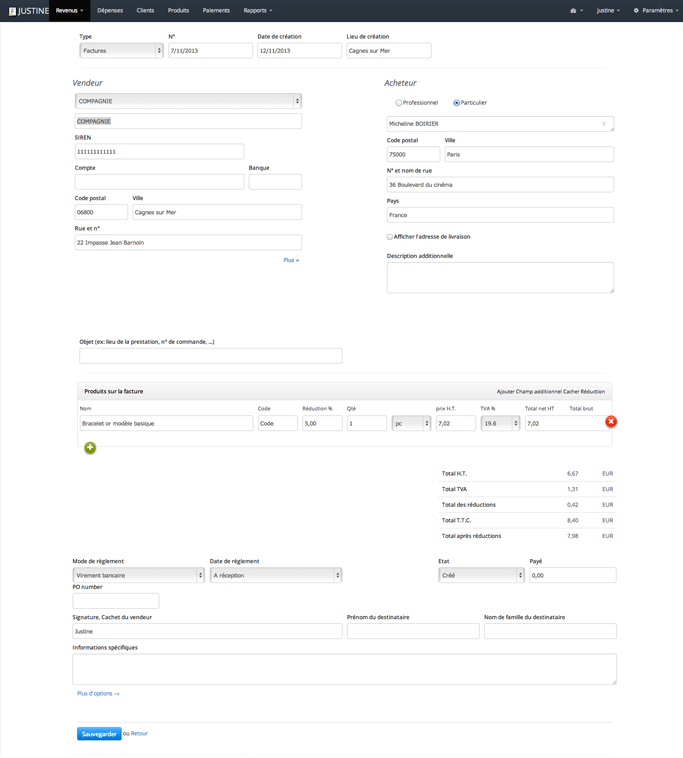
Task: Open the TVA % 19.6 dropdown
Action: [x=500, y=423]
